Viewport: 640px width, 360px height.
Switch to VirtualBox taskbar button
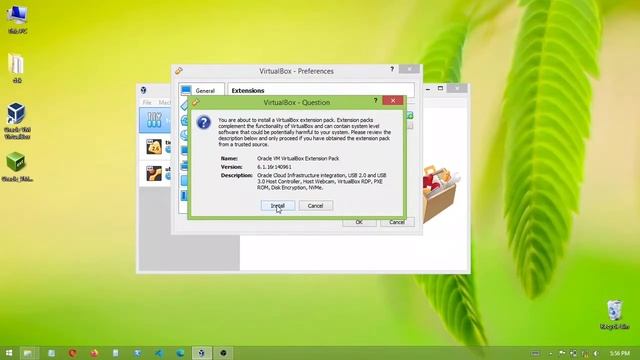pyautogui.click(x=202, y=353)
